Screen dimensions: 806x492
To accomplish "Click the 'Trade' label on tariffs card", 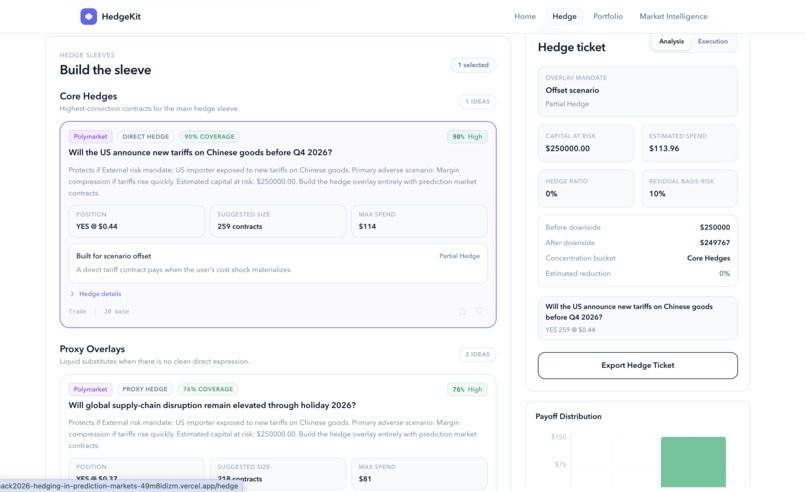I will [x=78, y=311].
